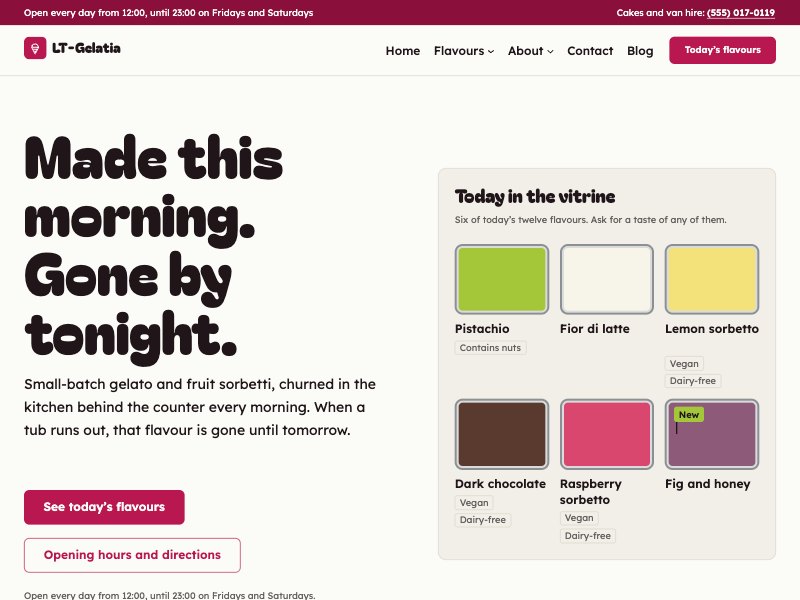Screen dimensions: 800x600
Task: Select the green Pistachio swatch
Action: coord(502,279)
